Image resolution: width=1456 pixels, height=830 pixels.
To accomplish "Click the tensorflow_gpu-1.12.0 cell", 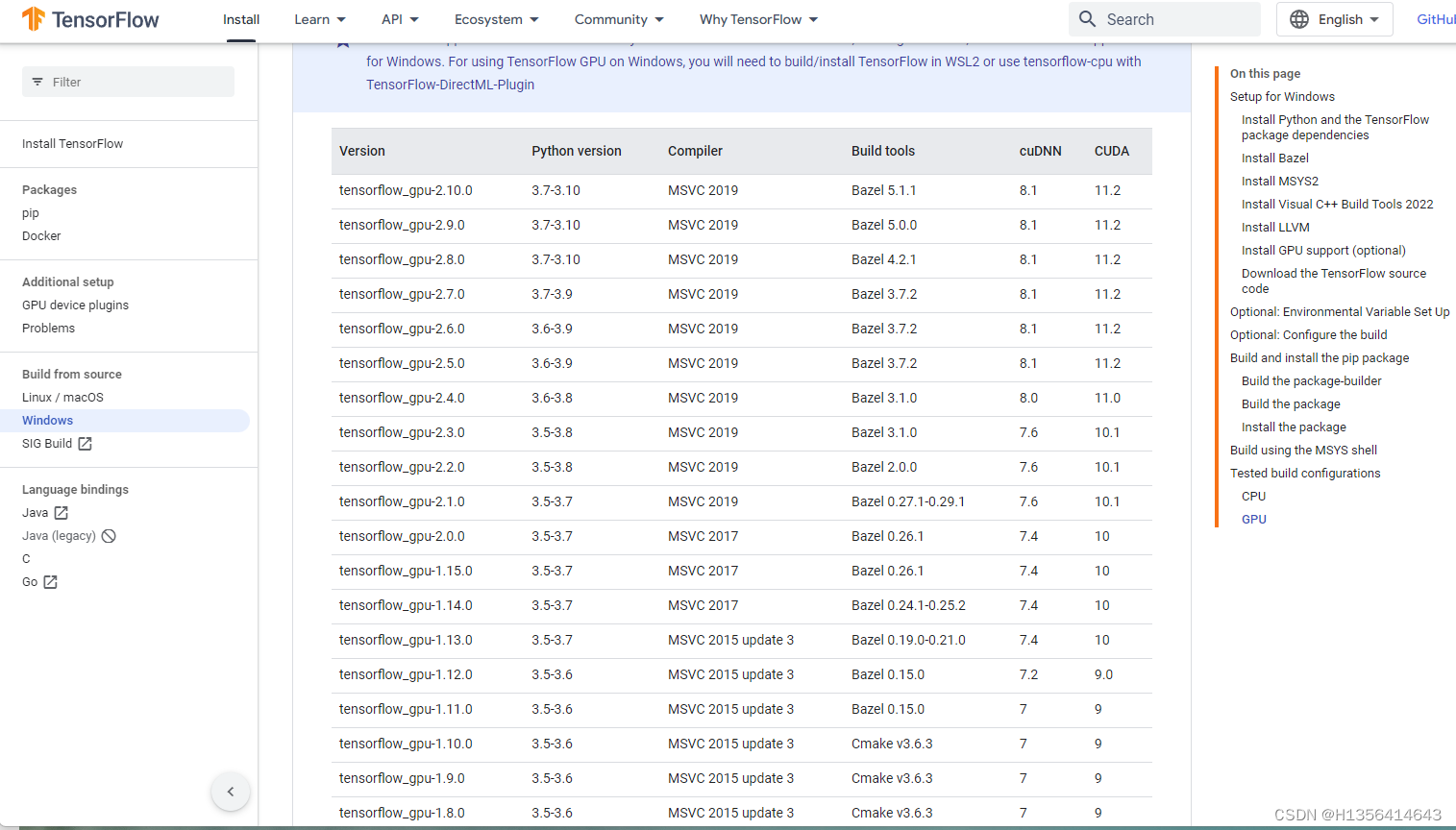I will (x=406, y=675).
